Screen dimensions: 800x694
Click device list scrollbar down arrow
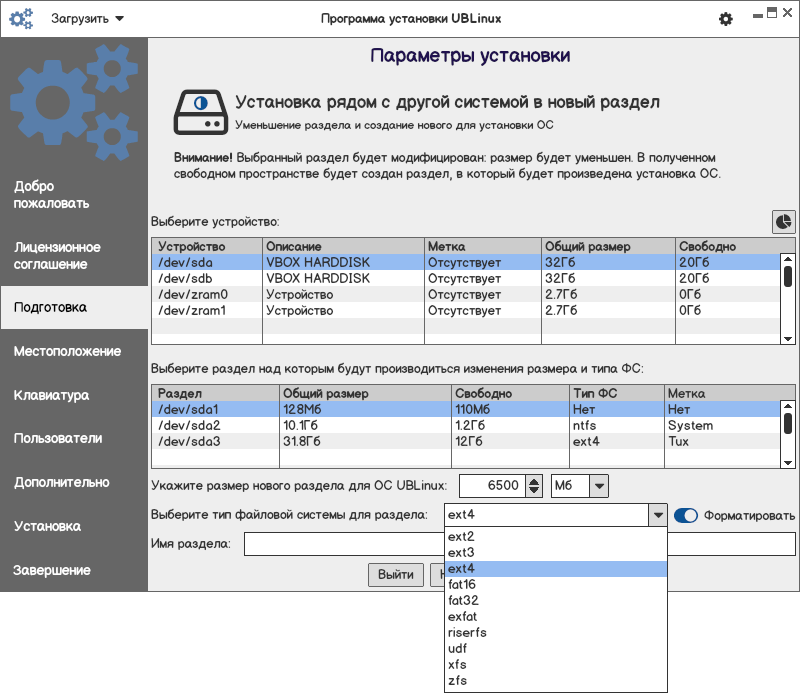click(788, 339)
